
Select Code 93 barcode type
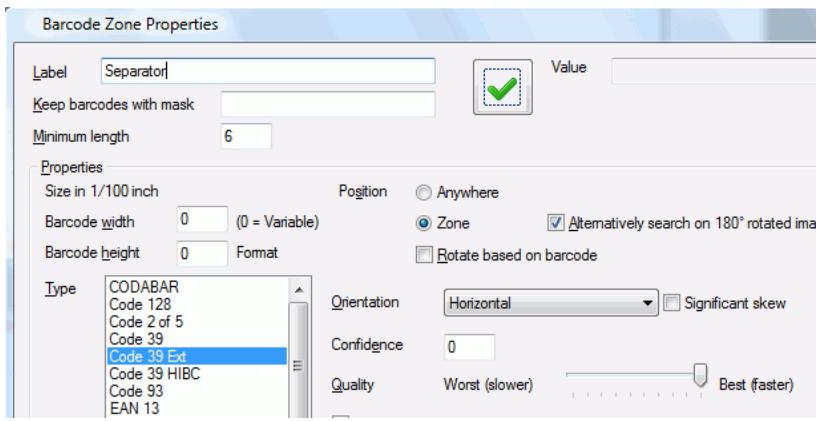coord(197,391)
